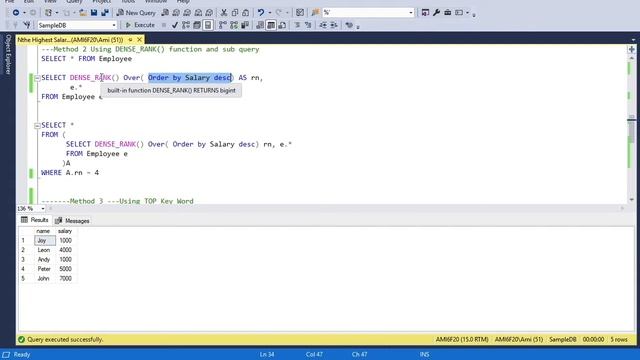Click the Copy icon

tap(235, 13)
